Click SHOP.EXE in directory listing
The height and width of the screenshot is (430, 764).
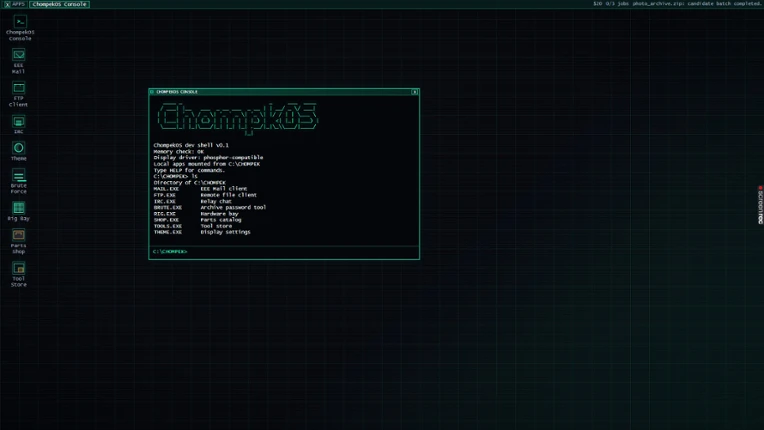pyautogui.click(x=166, y=220)
